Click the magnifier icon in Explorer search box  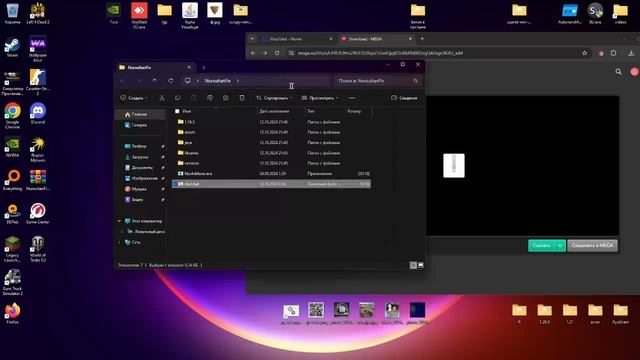416,81
